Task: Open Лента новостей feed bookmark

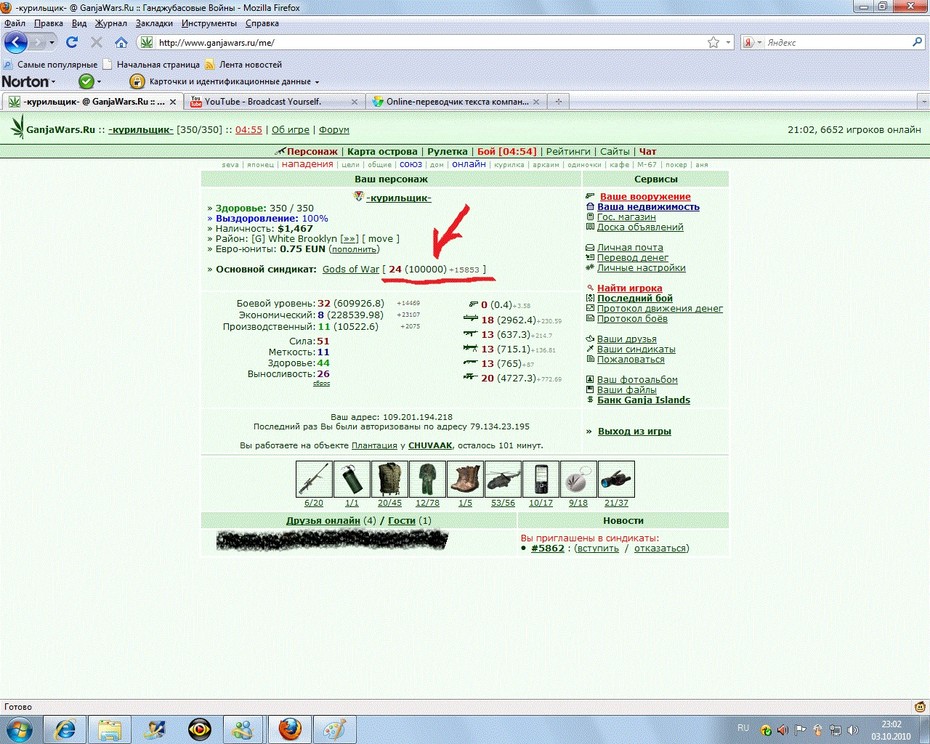Action: click(243, 65)
